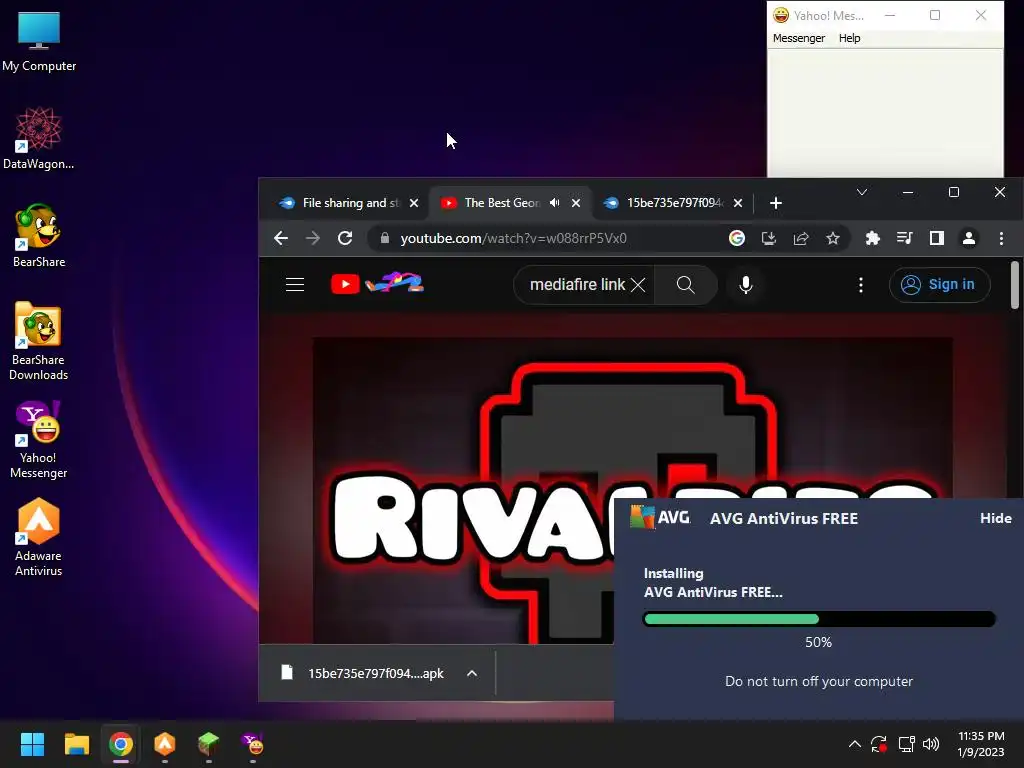
Task: Click Yahoo Messenger taskbar icon
Action: (253, 744)
